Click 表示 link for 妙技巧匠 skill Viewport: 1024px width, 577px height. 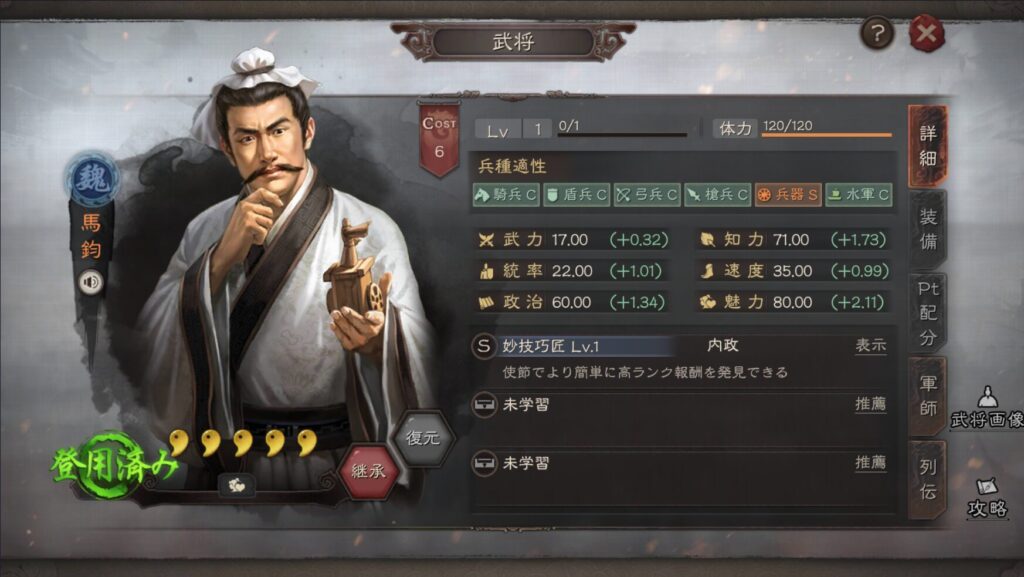coord(871,345)
